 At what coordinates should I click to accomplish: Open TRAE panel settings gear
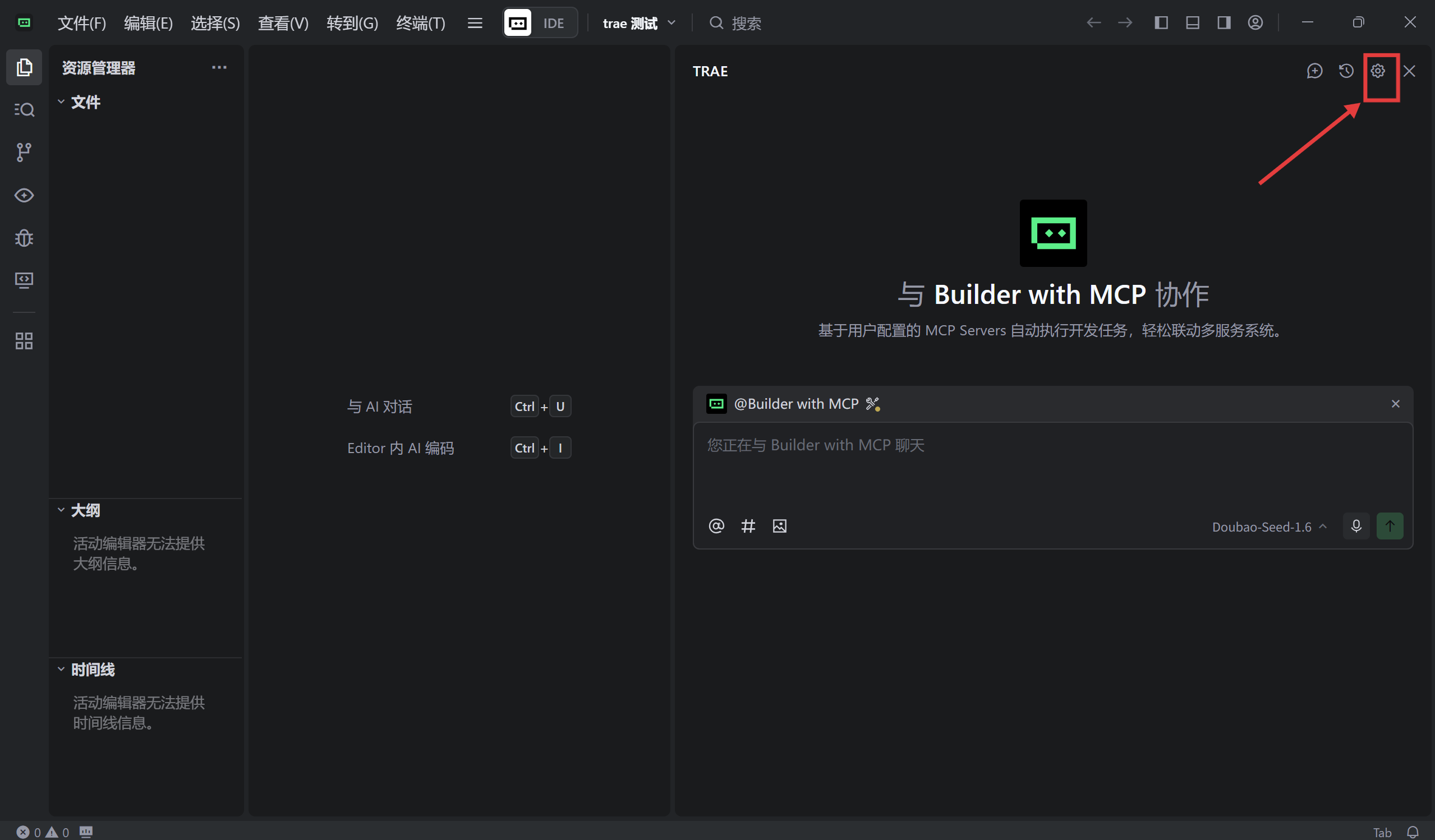1377,71
